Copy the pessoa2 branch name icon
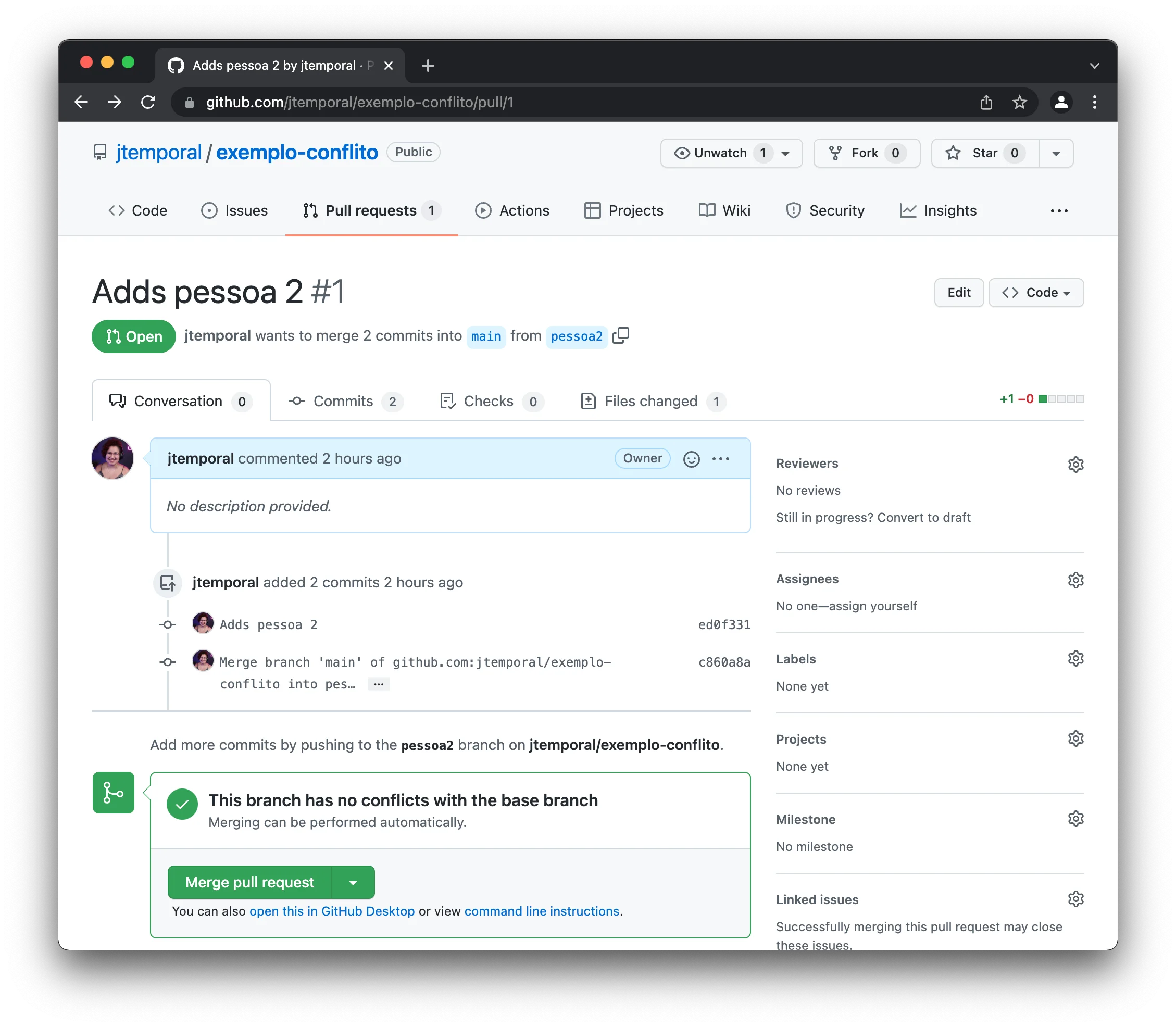The image size is (1176, 1027). click(621, 335)
